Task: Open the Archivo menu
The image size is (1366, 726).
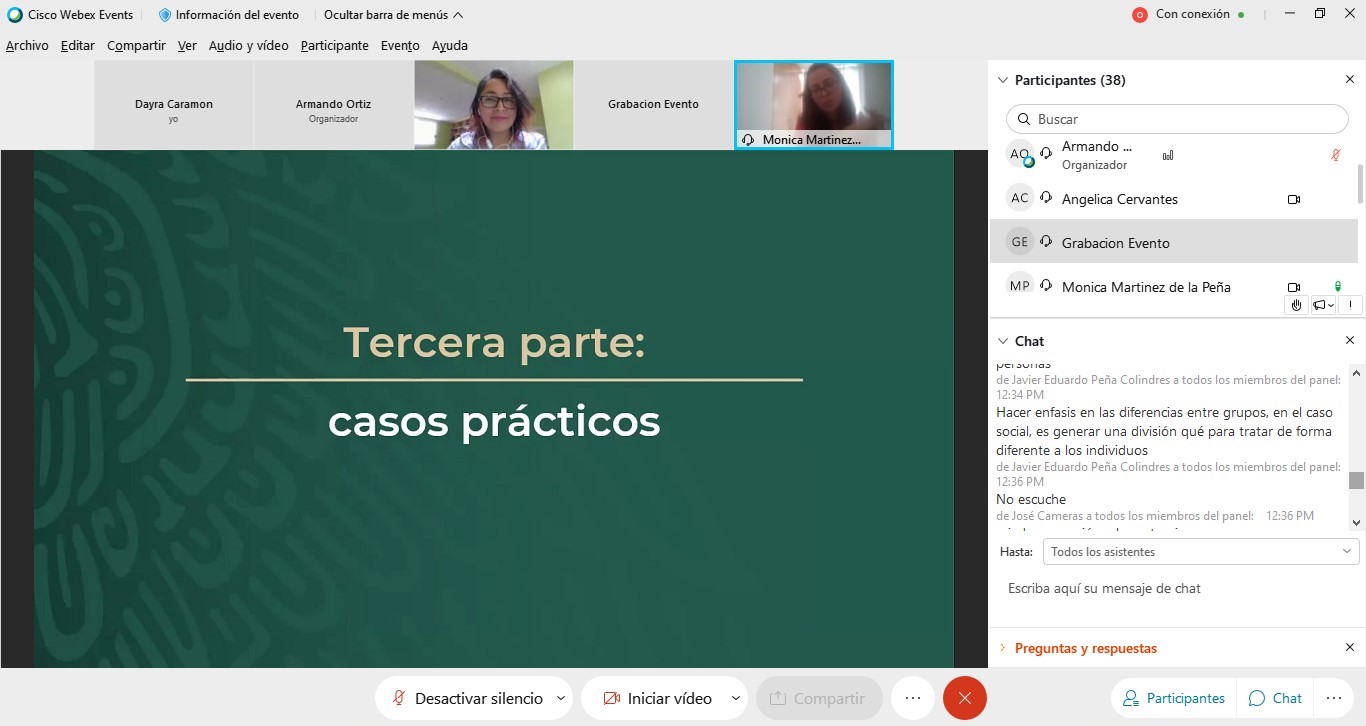Action: tap(27, 45)
